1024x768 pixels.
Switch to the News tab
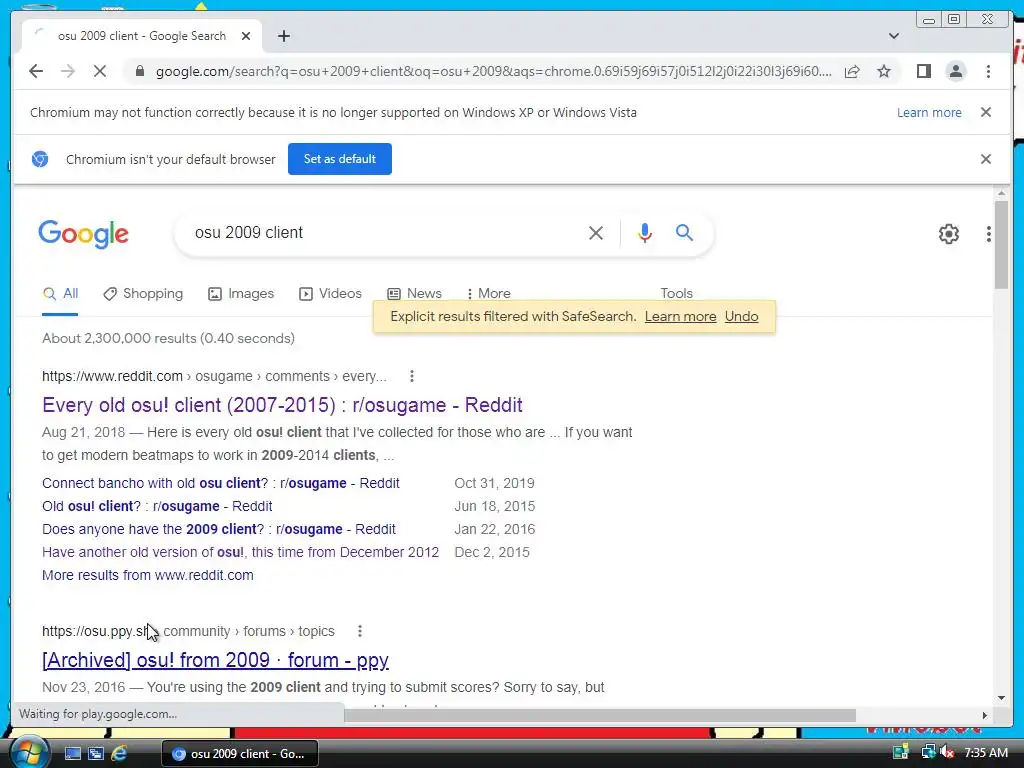(x=414, y=294)
